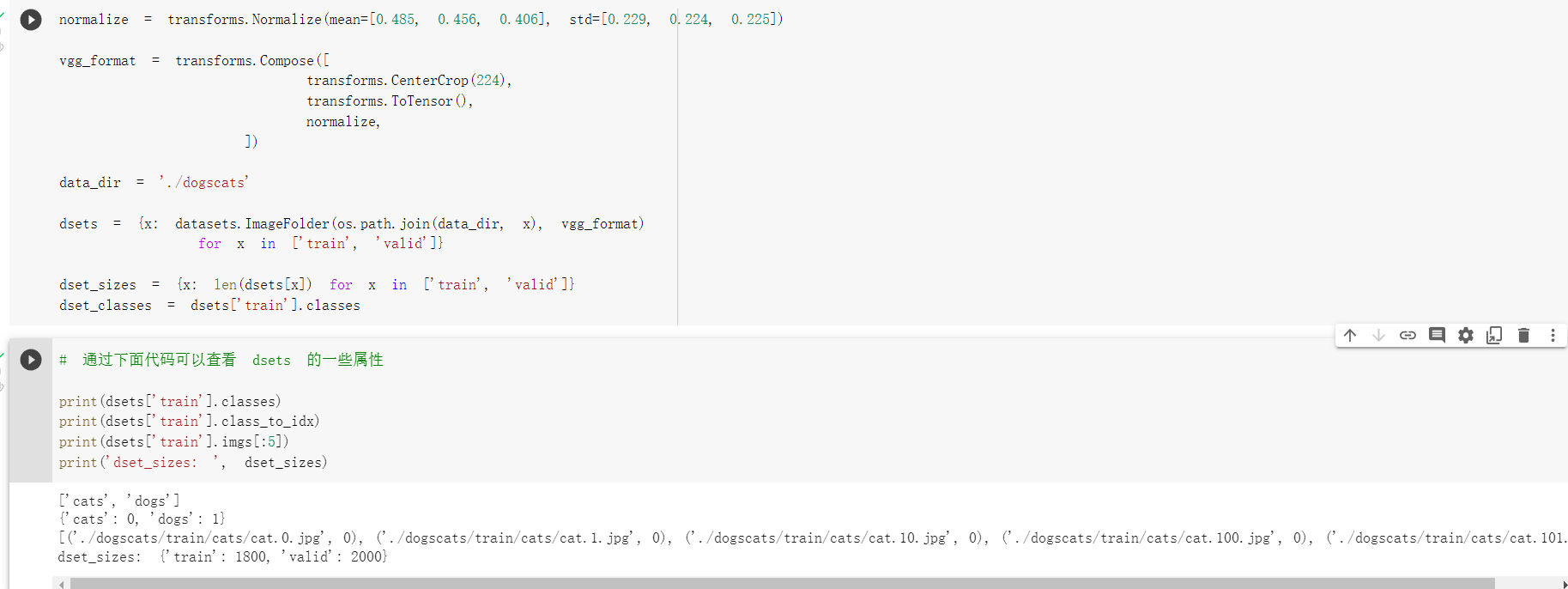Image resolution: width=1568 pixels, height=589 pixels.
Task: Delete the selected cell
Action: [x=1523, y=336]
